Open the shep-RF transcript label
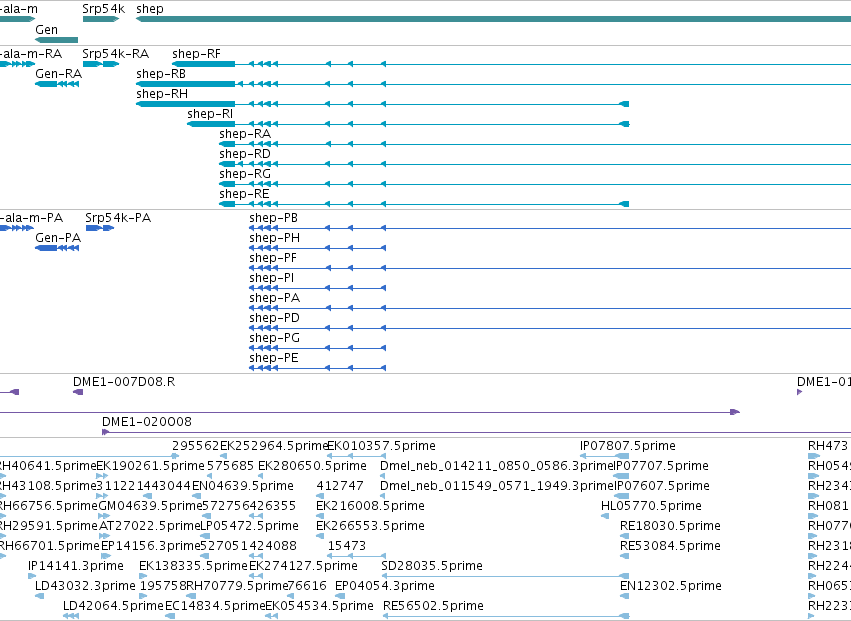The width and height of the screenshot is (851, 621). click(196, 54)
